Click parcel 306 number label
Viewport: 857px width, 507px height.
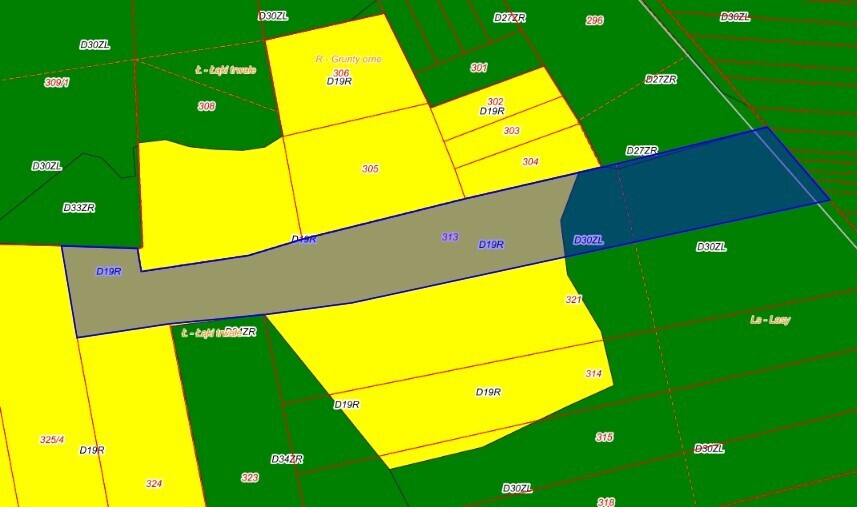pyautogui.click(x=341, y=73)
